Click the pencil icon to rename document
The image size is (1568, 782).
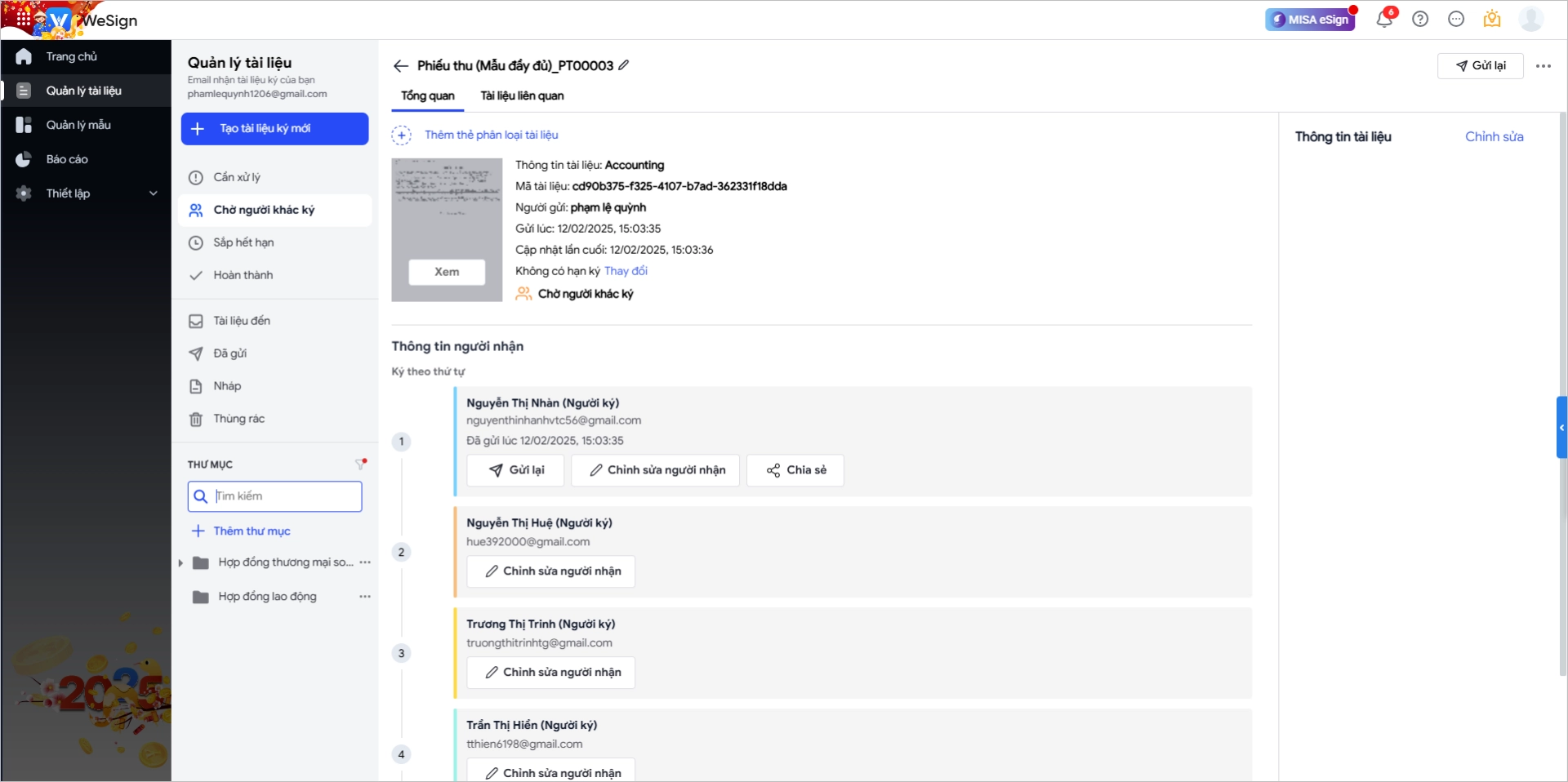[624, 65]
